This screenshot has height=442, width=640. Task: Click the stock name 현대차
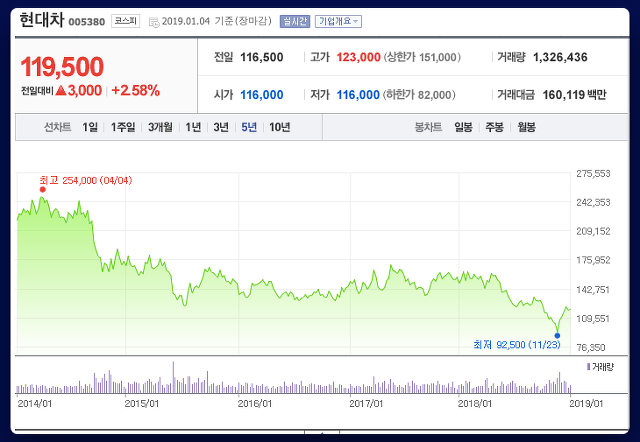click(42, 20)
